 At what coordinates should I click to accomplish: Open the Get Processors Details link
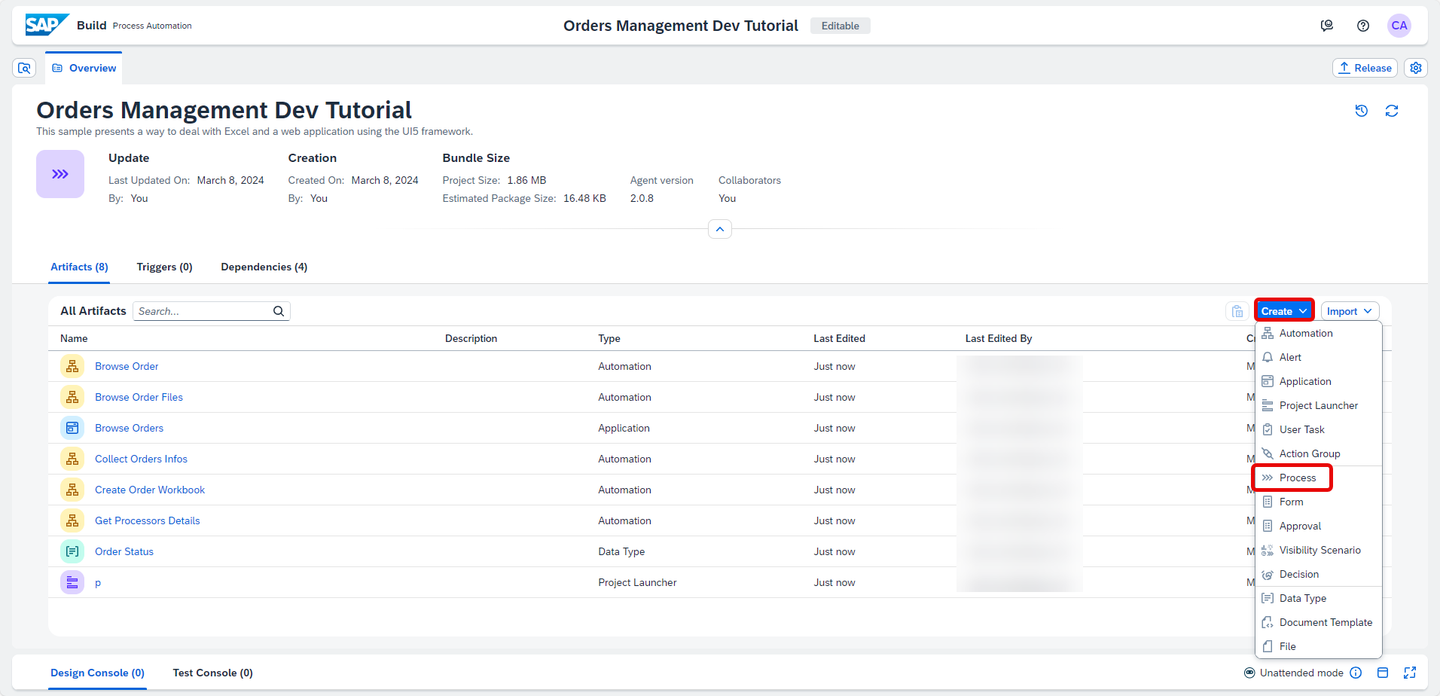coord(147,521)
